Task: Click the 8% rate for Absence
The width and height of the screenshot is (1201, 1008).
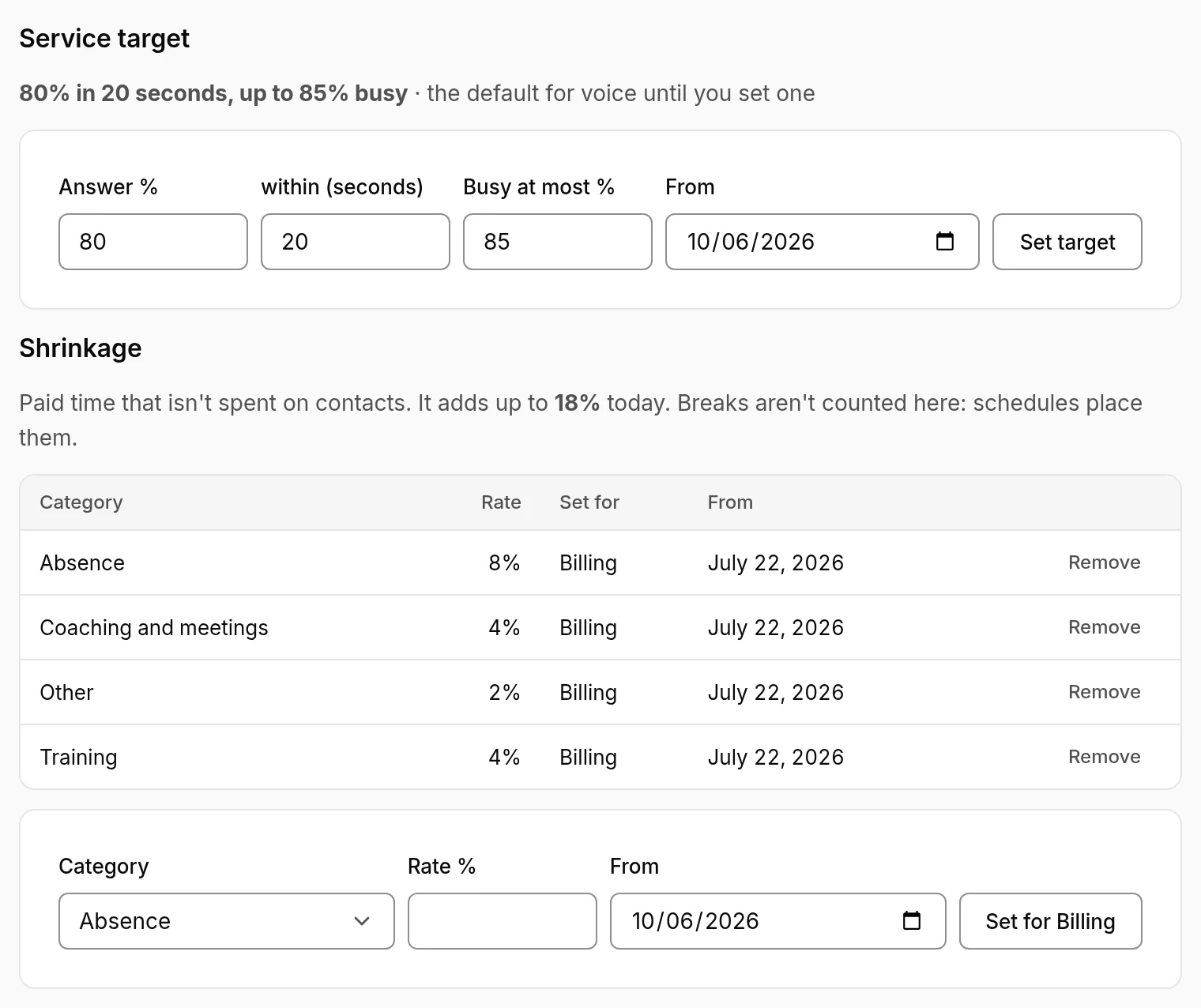Action: coord(504,562)
